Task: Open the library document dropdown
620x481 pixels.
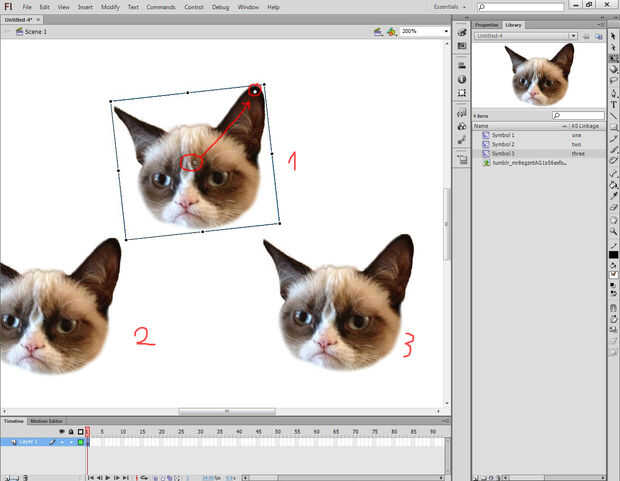Action: 573,36
